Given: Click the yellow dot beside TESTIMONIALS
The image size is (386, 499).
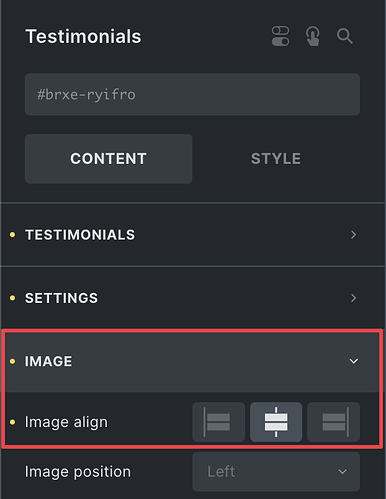Looking at the screenshot, I should coord(13,235).
